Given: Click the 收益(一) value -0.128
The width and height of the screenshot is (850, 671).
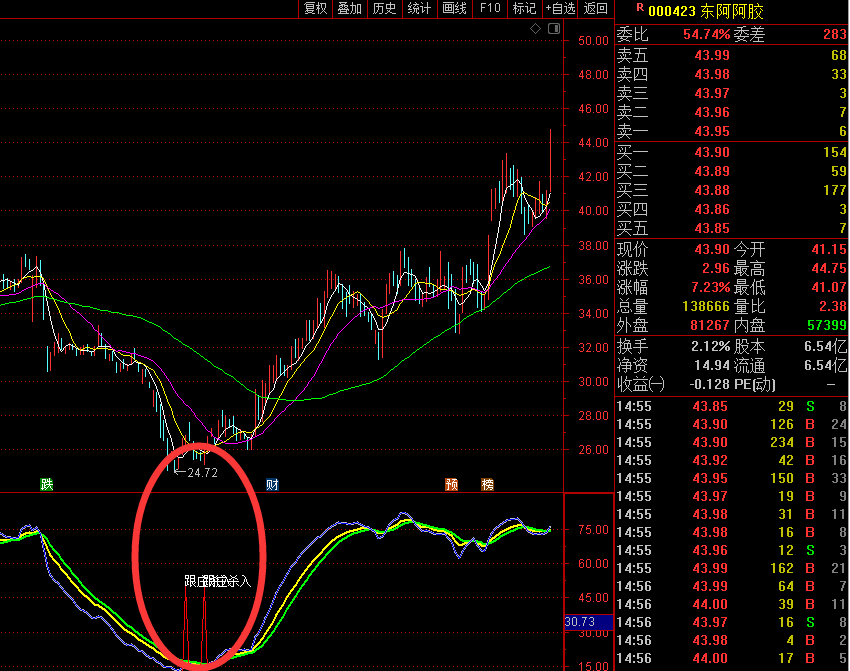Looking at the screenshot, I should (x=709, y=384).
